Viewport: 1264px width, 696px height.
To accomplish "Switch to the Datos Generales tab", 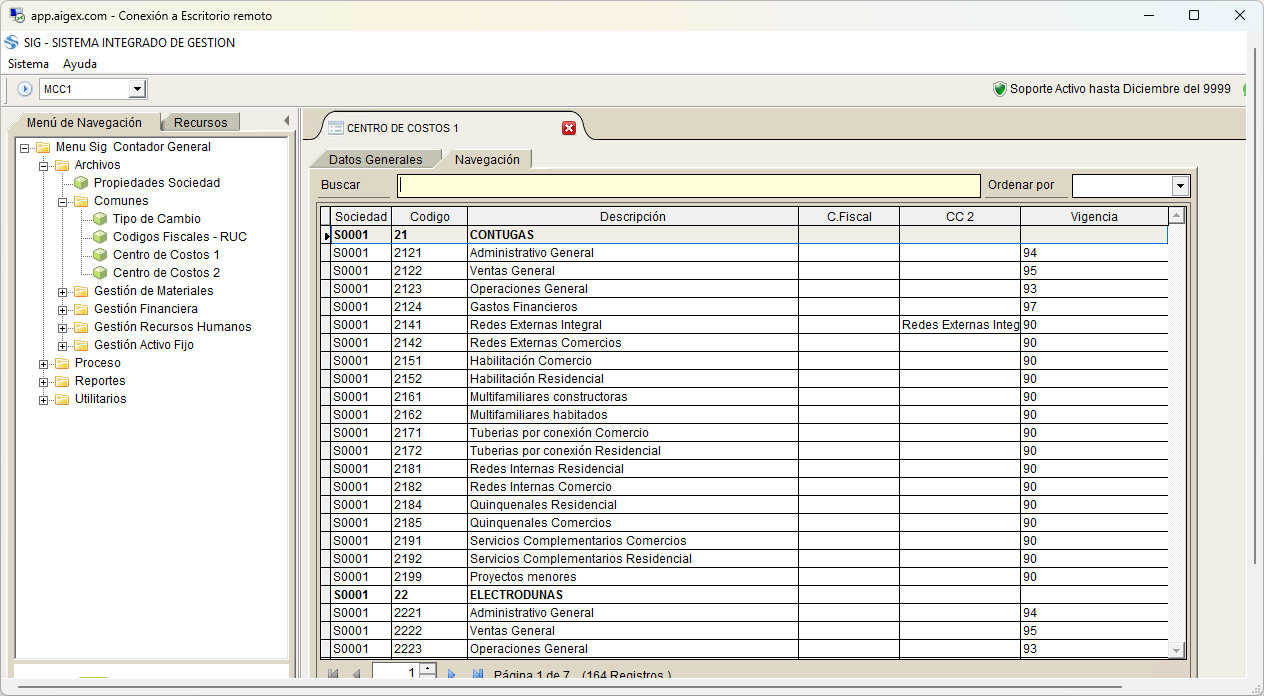I will tap(375, 159).
